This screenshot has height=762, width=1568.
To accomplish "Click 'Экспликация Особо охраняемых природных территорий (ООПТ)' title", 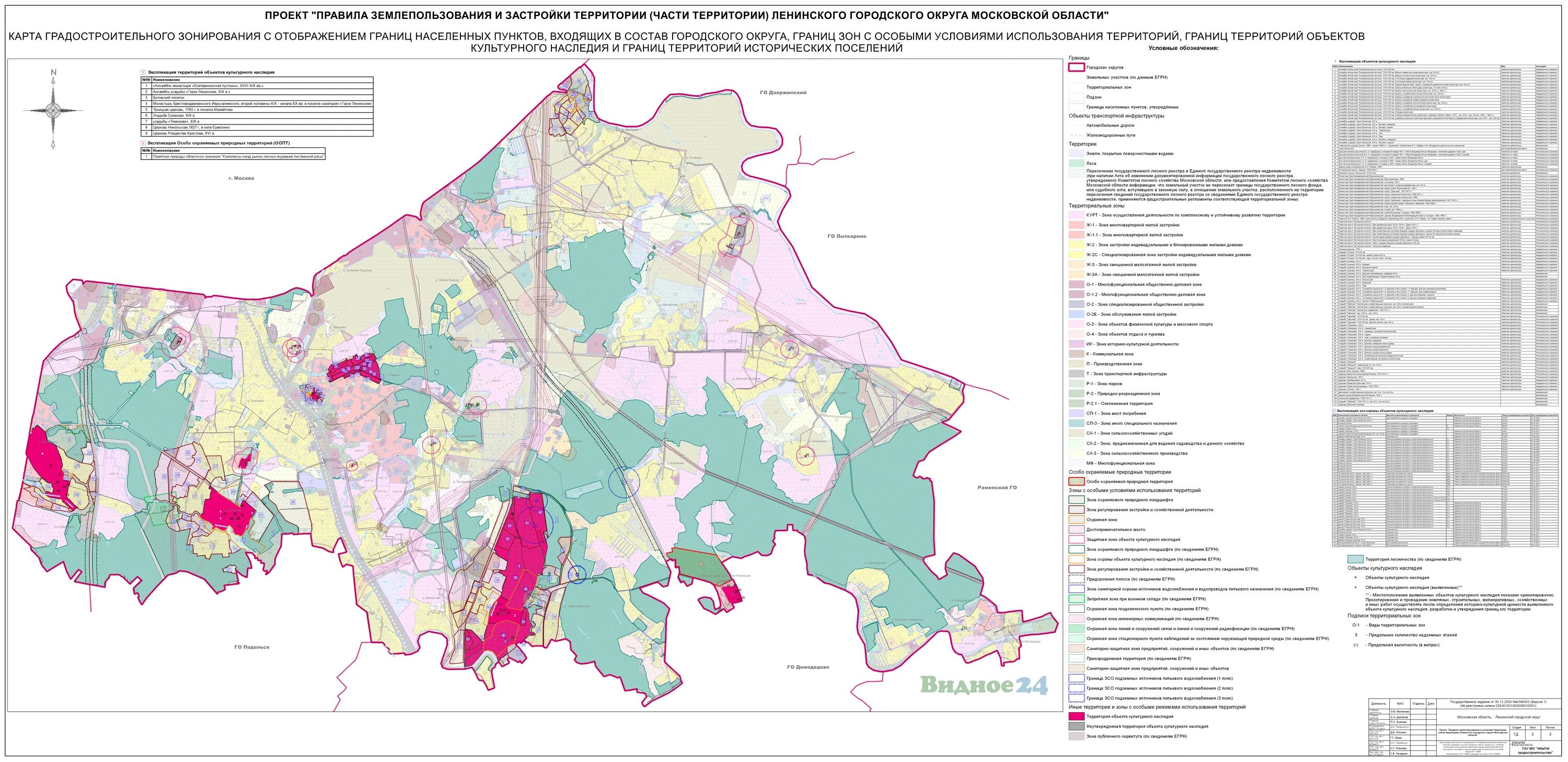I will tap(218, 143).
